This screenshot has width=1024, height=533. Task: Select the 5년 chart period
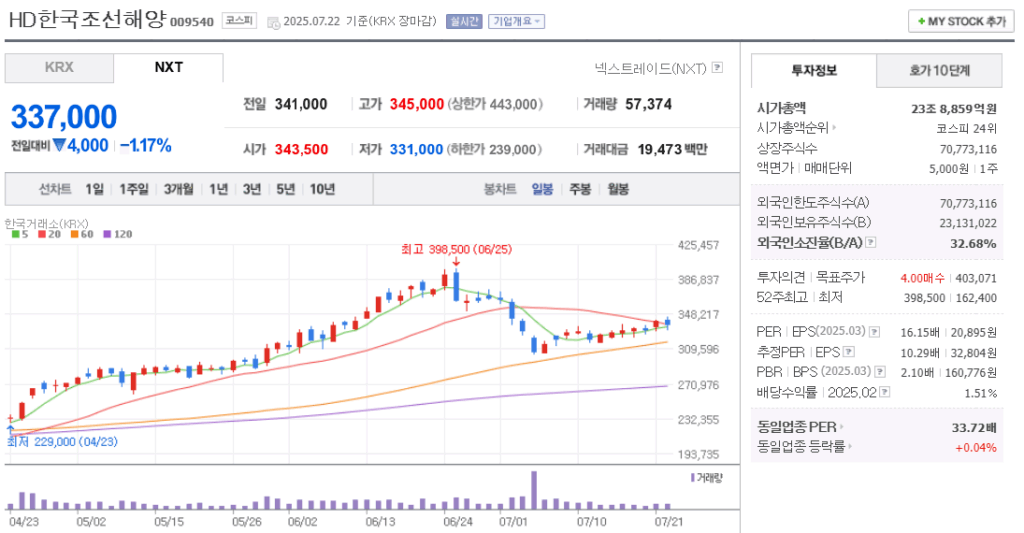coord(285,189)
